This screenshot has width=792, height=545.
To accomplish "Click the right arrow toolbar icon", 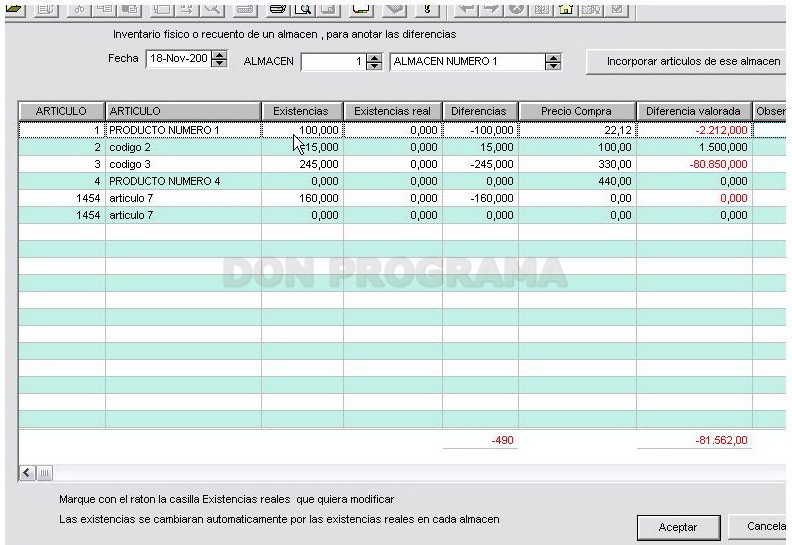I will pos(490,9).
